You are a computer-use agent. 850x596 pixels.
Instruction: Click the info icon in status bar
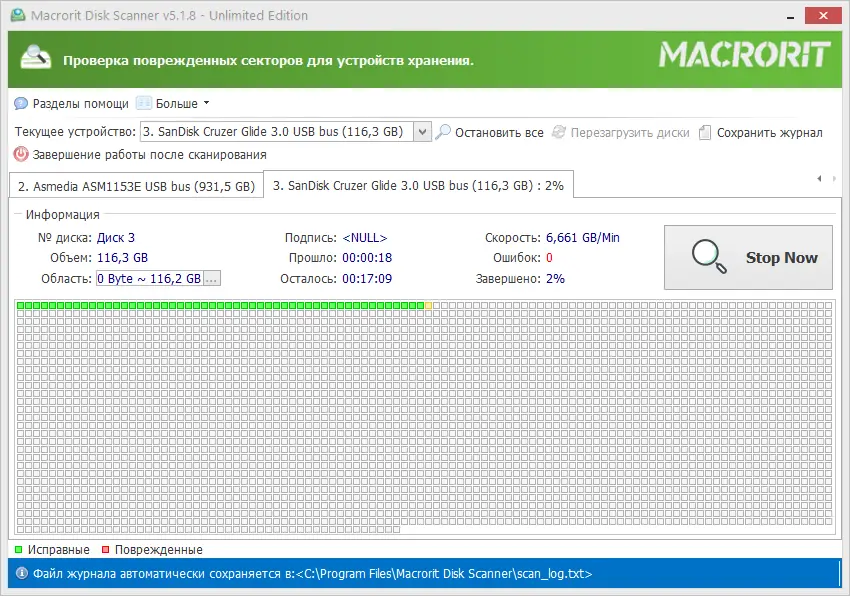click(22, 573)
